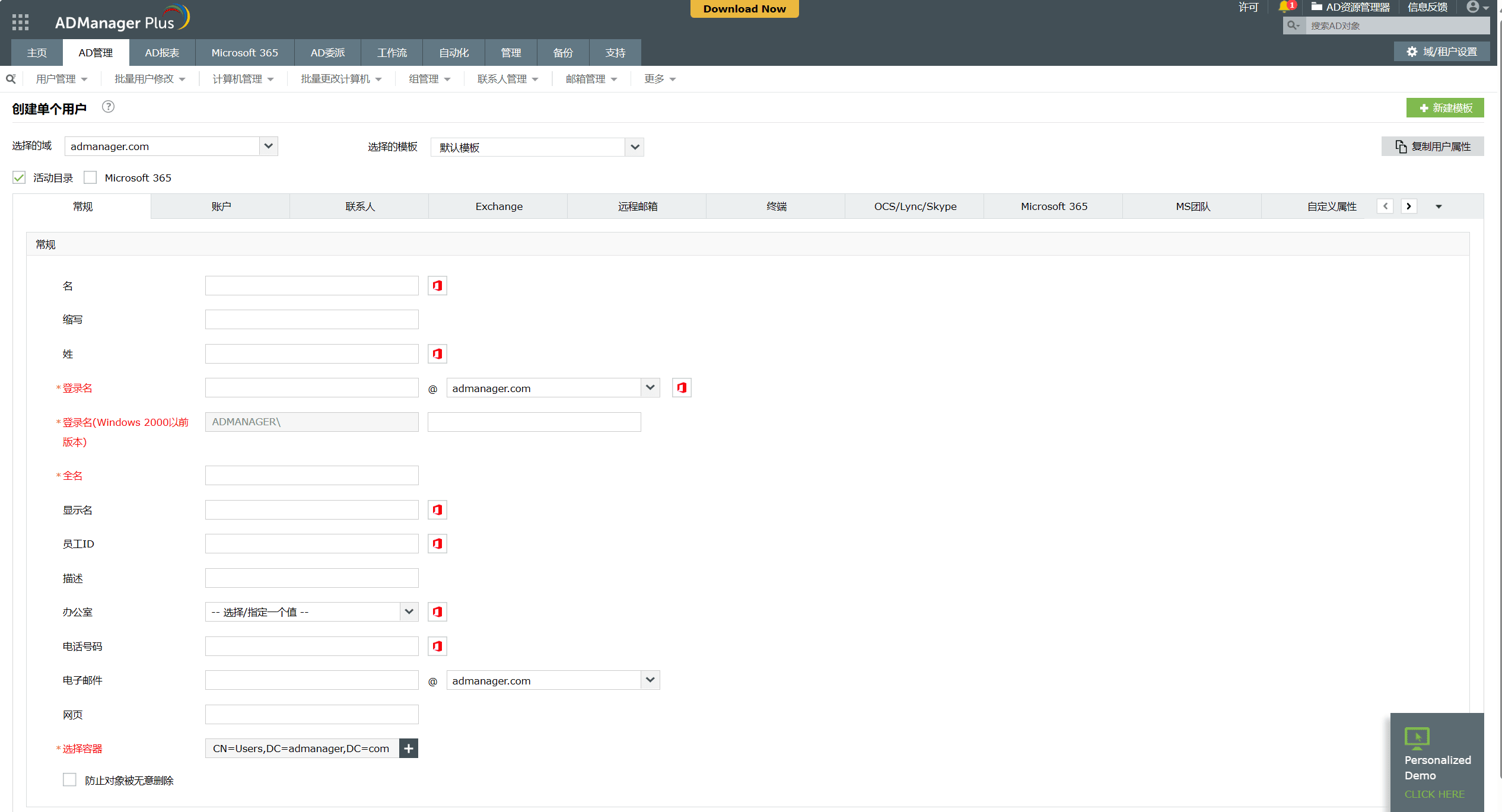
Task: Click into the 全名 input field
Action: 311,476
